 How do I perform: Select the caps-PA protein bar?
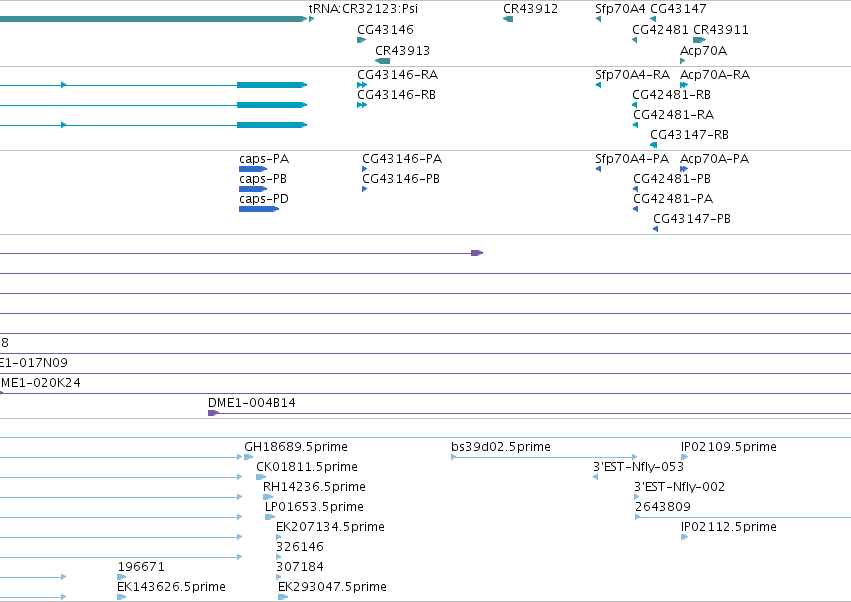[x=253, y=169]
